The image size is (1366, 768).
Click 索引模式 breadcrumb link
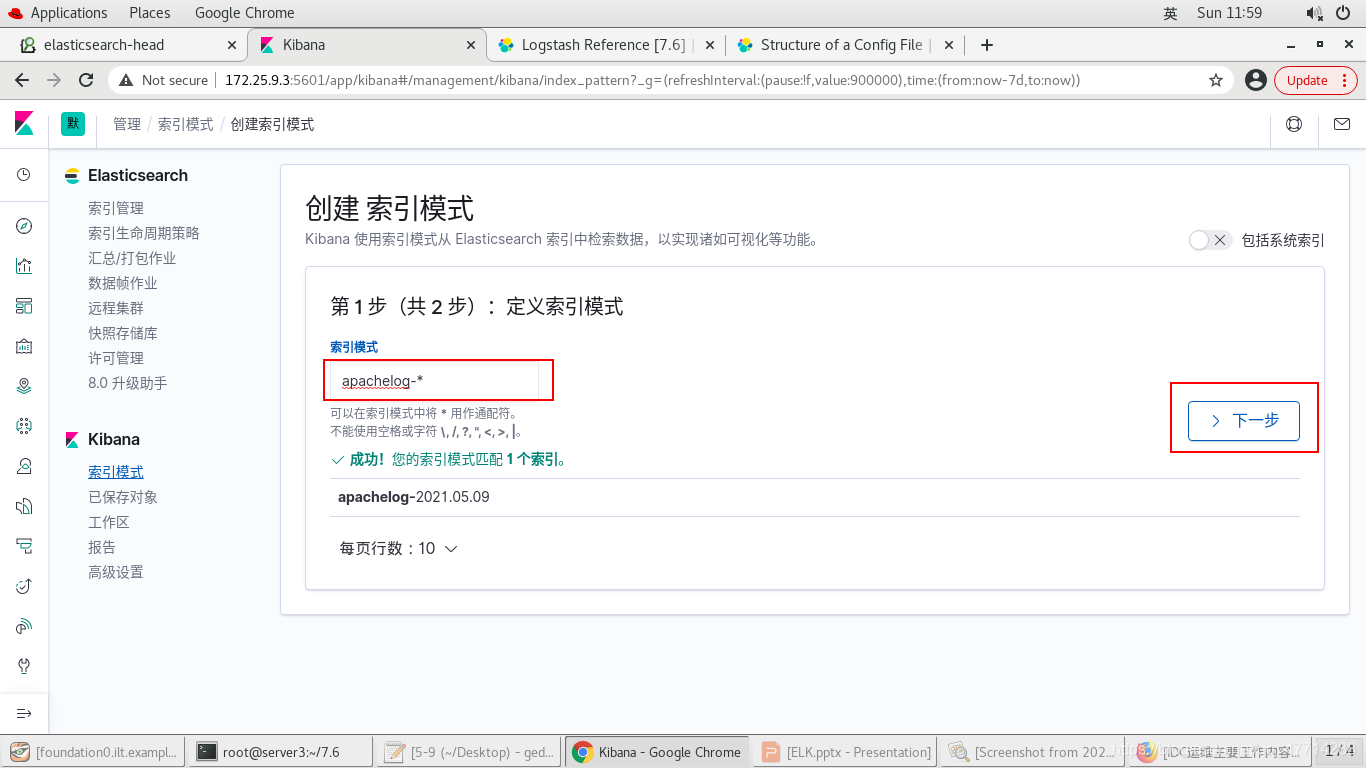coord(185,124)
